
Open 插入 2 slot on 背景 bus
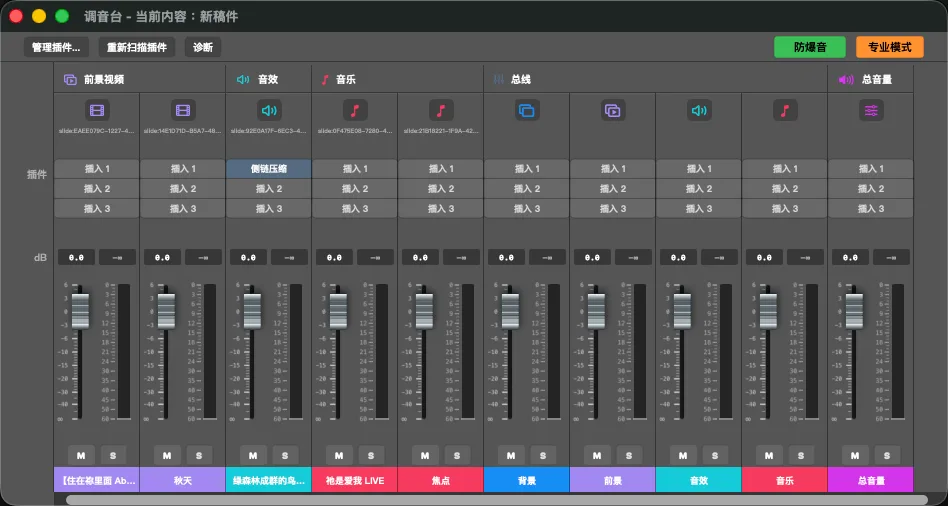(527, 189)
